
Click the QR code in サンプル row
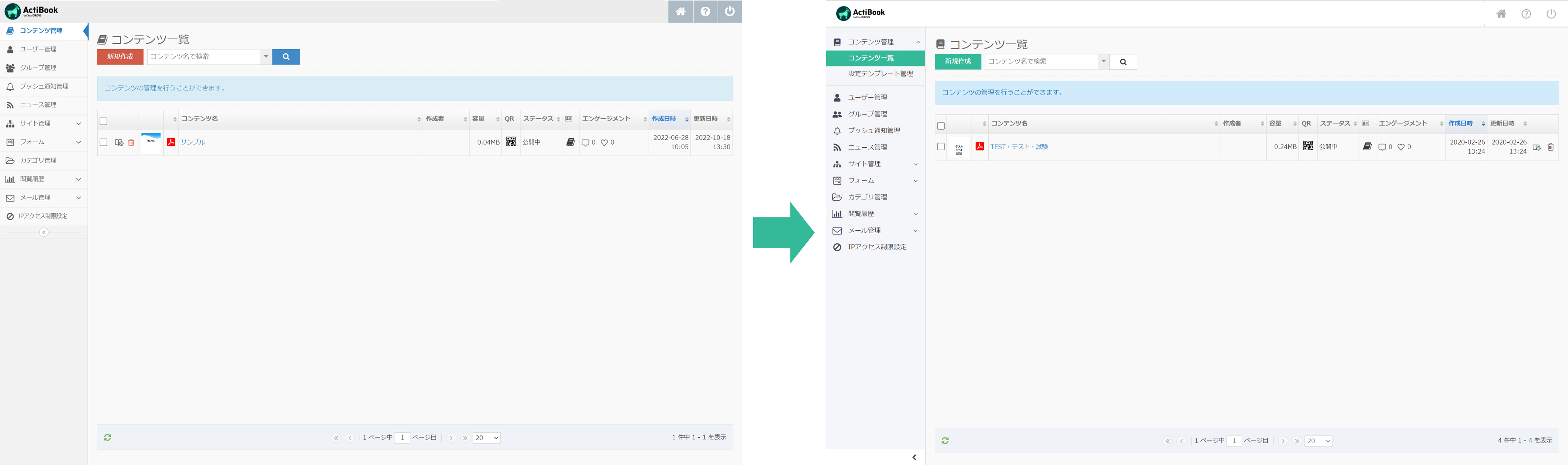click(511, 142)
